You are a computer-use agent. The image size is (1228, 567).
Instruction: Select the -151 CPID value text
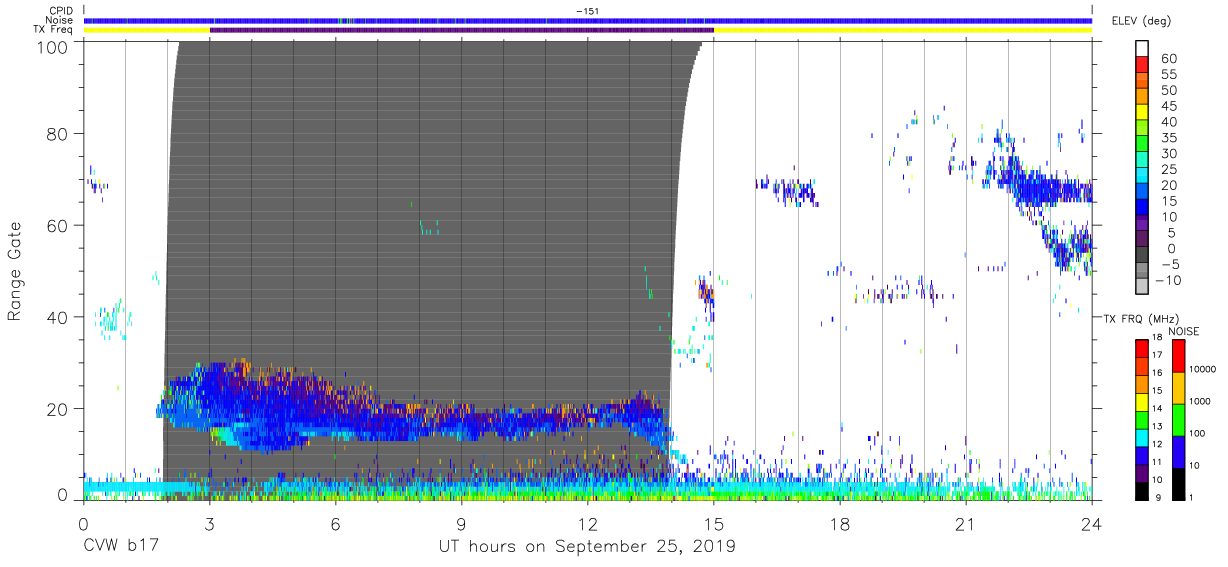(x=587, y=11)
